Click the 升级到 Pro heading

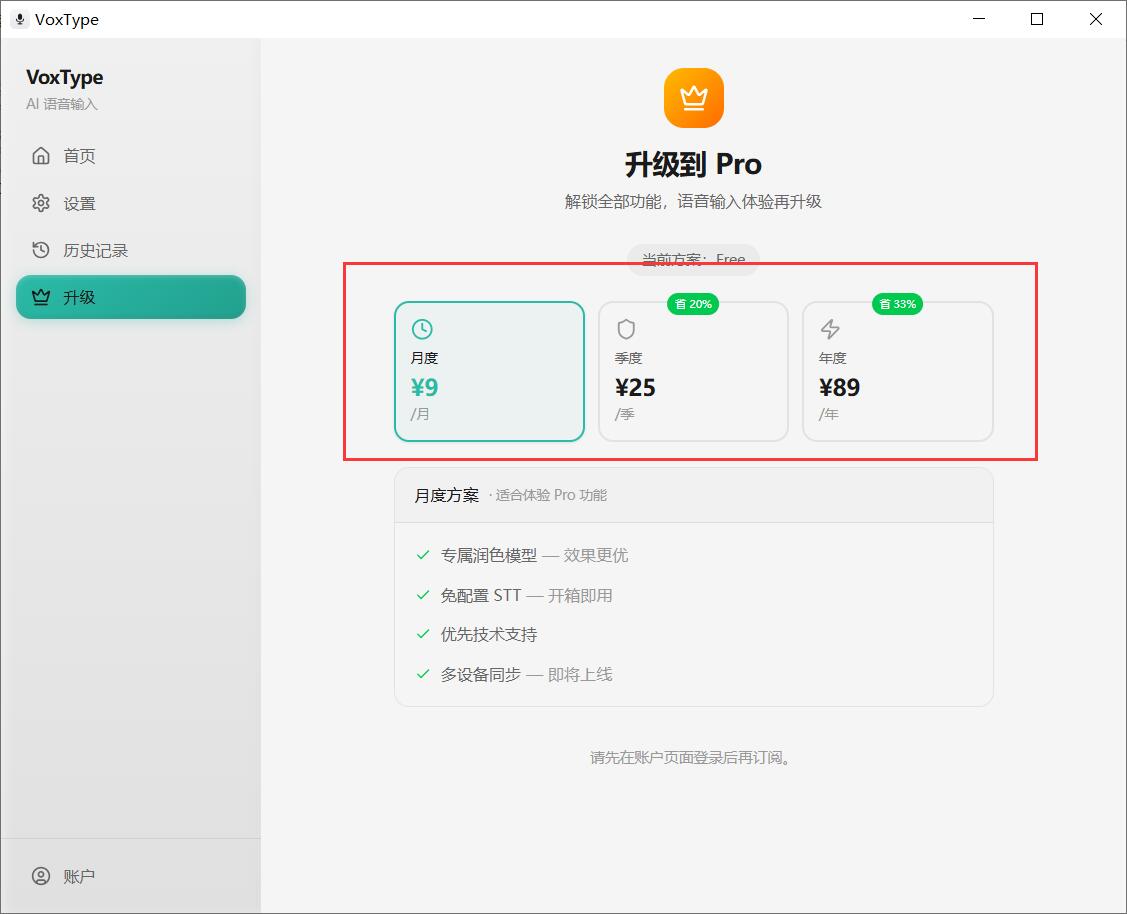tap(694, 165)
